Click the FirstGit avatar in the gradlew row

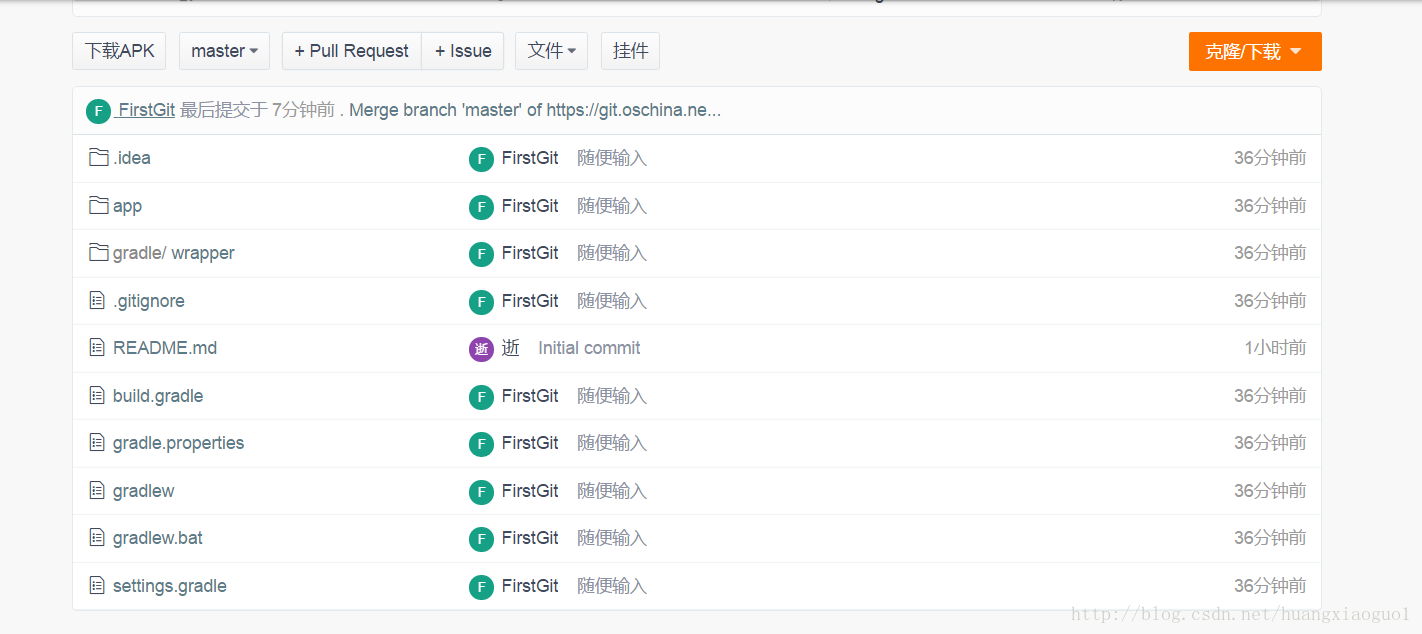pyautogui.click(x=481, y=492)
